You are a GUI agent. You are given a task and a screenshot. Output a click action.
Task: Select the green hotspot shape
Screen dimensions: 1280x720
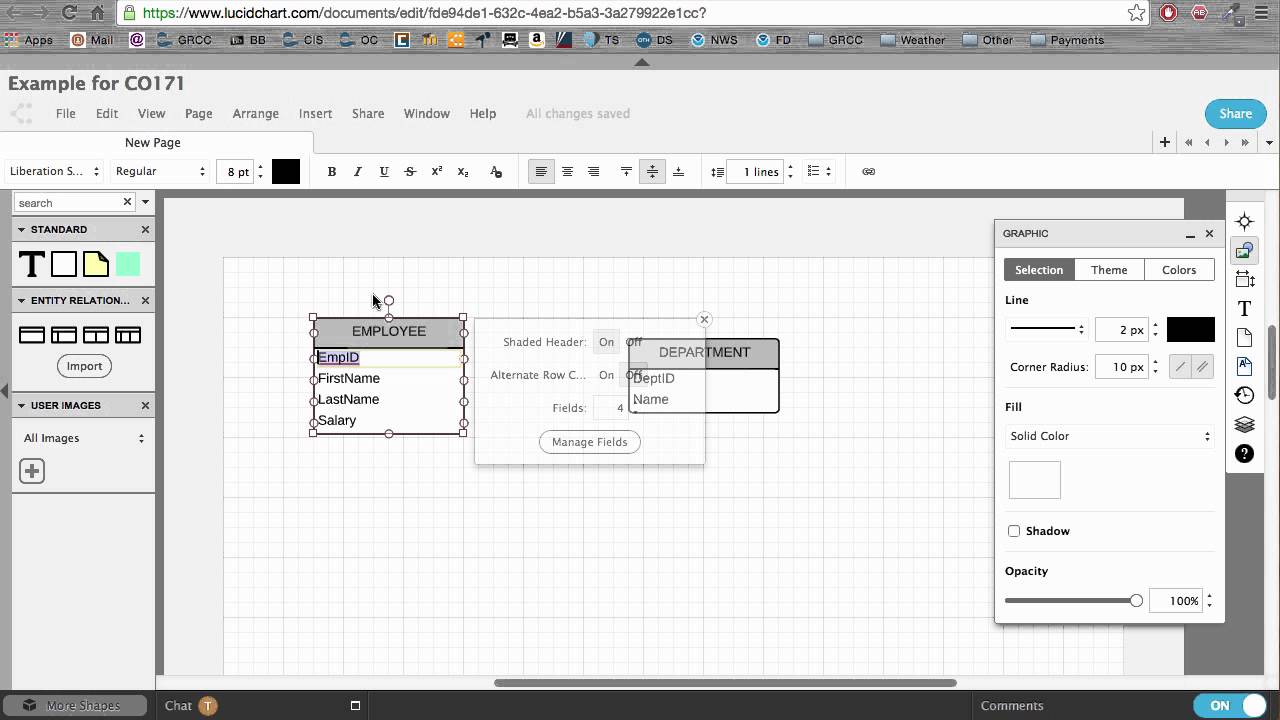128,264
